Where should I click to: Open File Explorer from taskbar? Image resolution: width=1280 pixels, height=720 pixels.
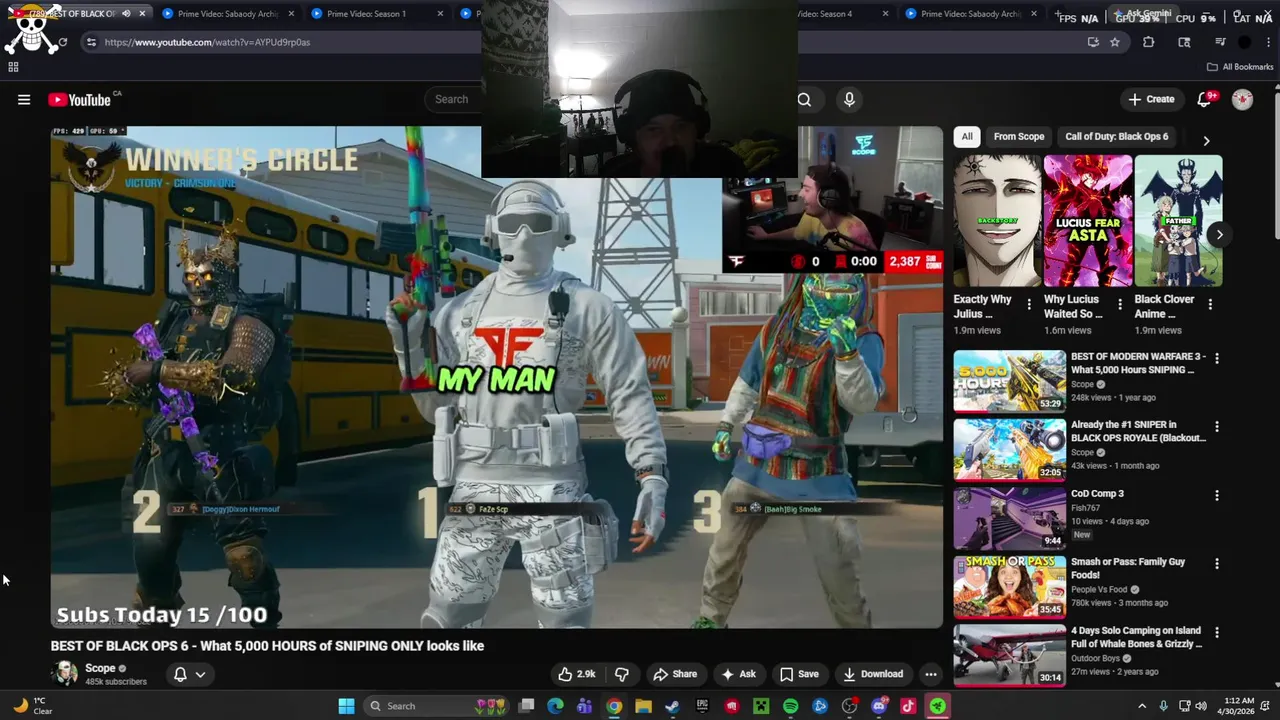tap(643, 706)
